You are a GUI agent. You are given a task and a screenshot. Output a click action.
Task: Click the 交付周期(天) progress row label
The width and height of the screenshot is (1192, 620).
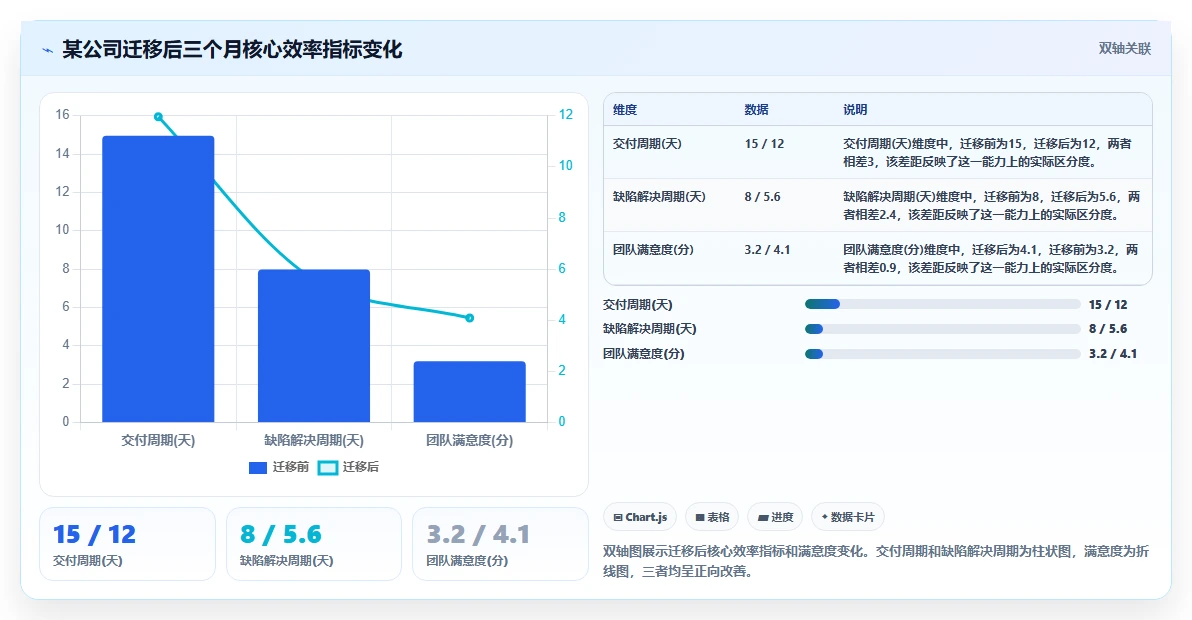pyautogui.click(x=638, y=305)
